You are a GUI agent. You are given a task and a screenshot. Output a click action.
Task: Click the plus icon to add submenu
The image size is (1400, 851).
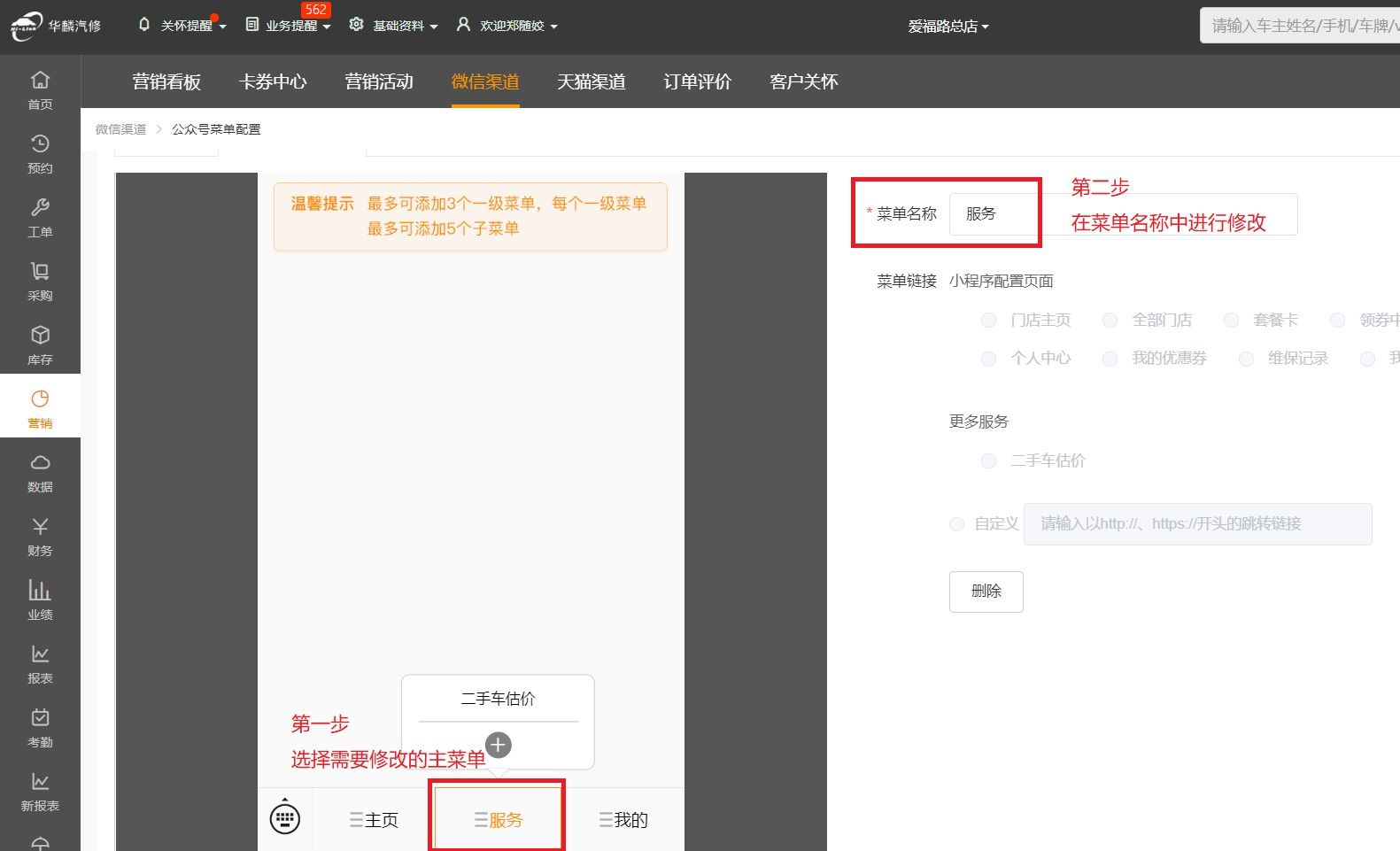click(499, 745)
